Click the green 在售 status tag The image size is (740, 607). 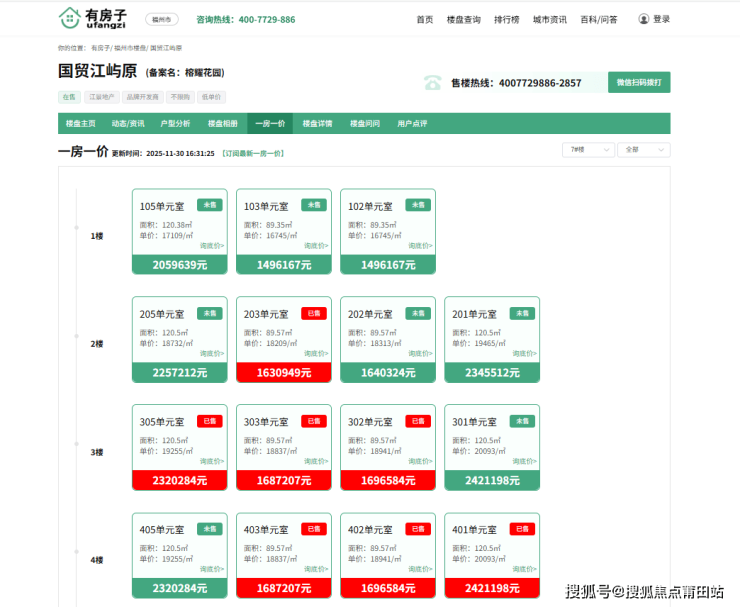(x=69, y=98)
